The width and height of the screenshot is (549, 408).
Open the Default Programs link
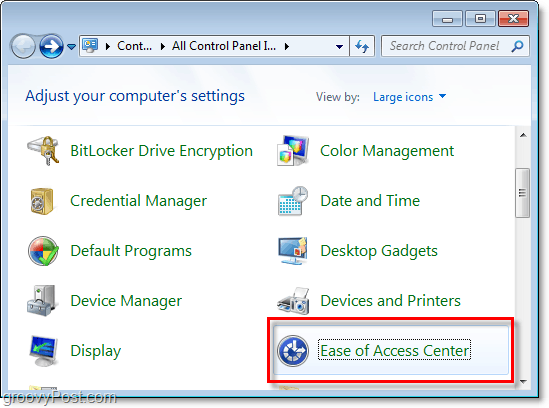[x=131, y=251]
